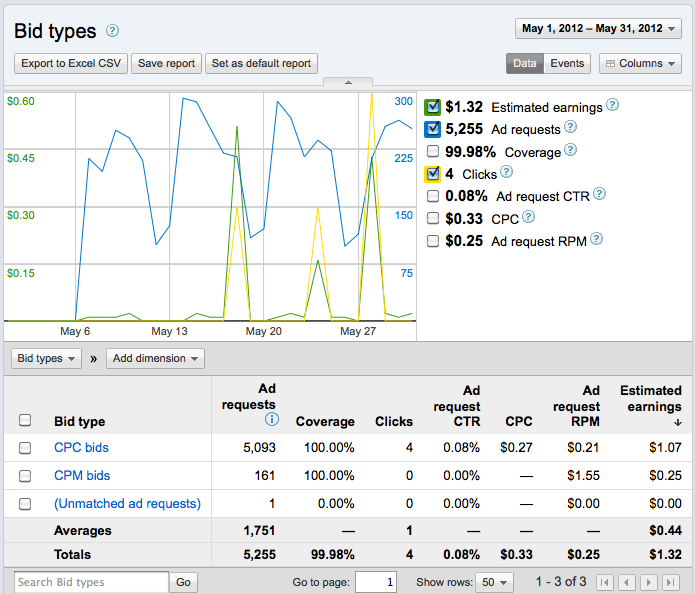Click the Search Bid types field

[91, 582]
